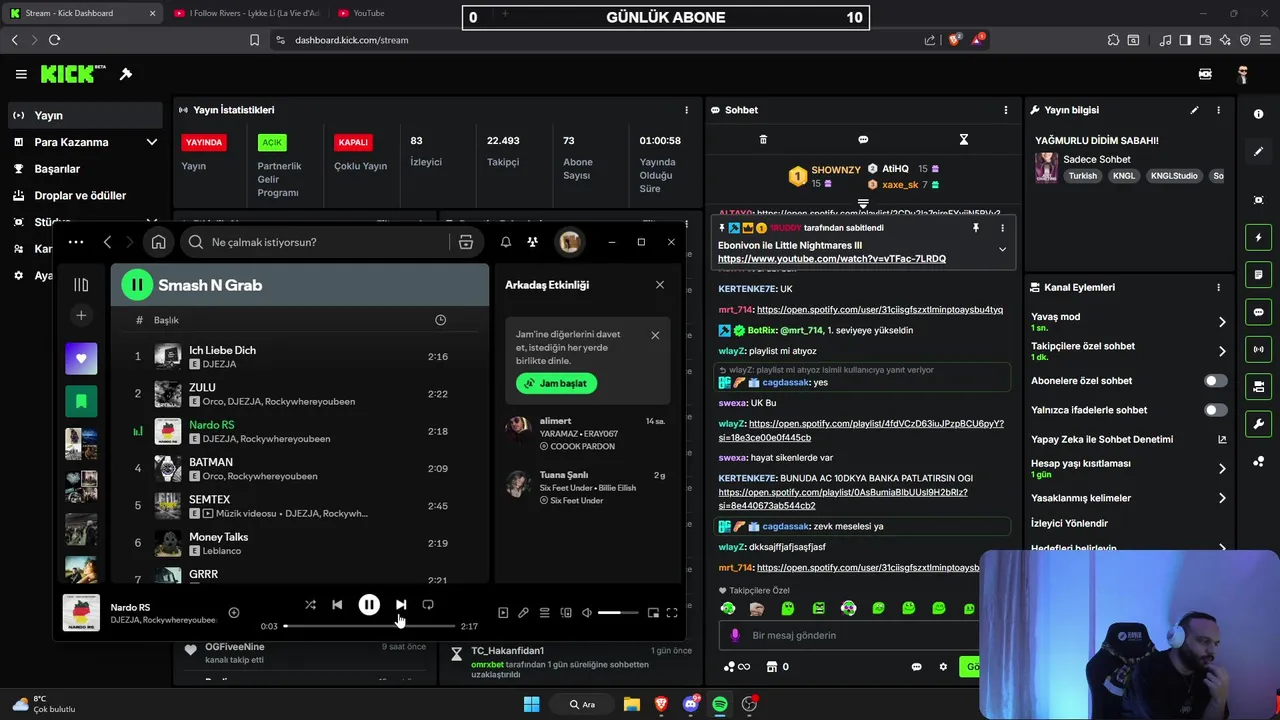
Task: Click the Jam başlat button
Action: pyautogui.click(x=556, y=383)
